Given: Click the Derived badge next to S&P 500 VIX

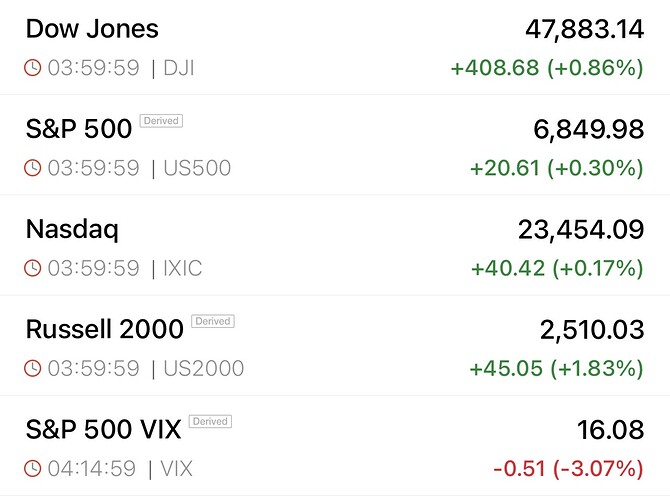Looking at the screenshot, I should (210, 421).
